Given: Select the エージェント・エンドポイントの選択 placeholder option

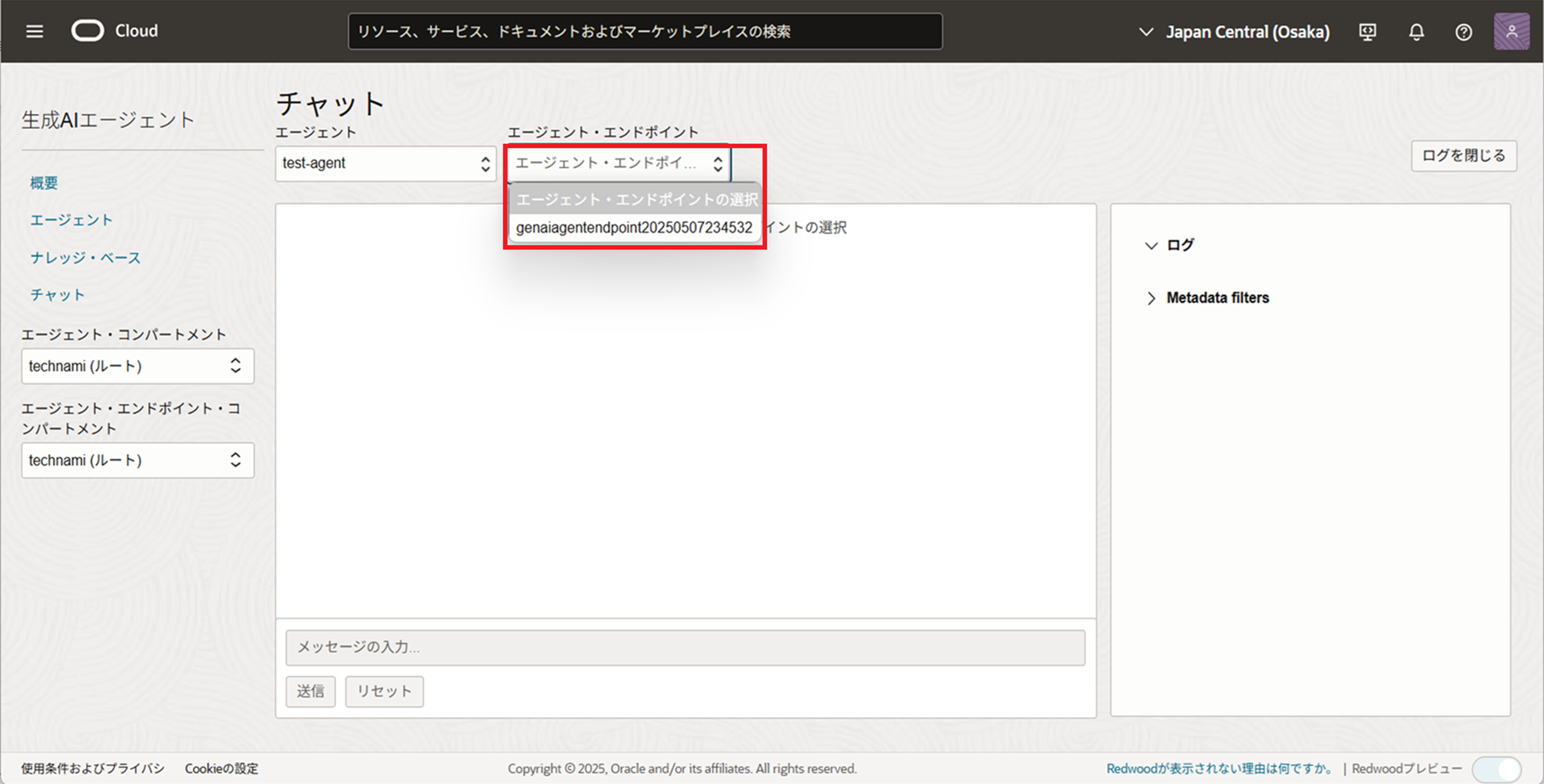Looking at the screenshot, I should (635, 199).
